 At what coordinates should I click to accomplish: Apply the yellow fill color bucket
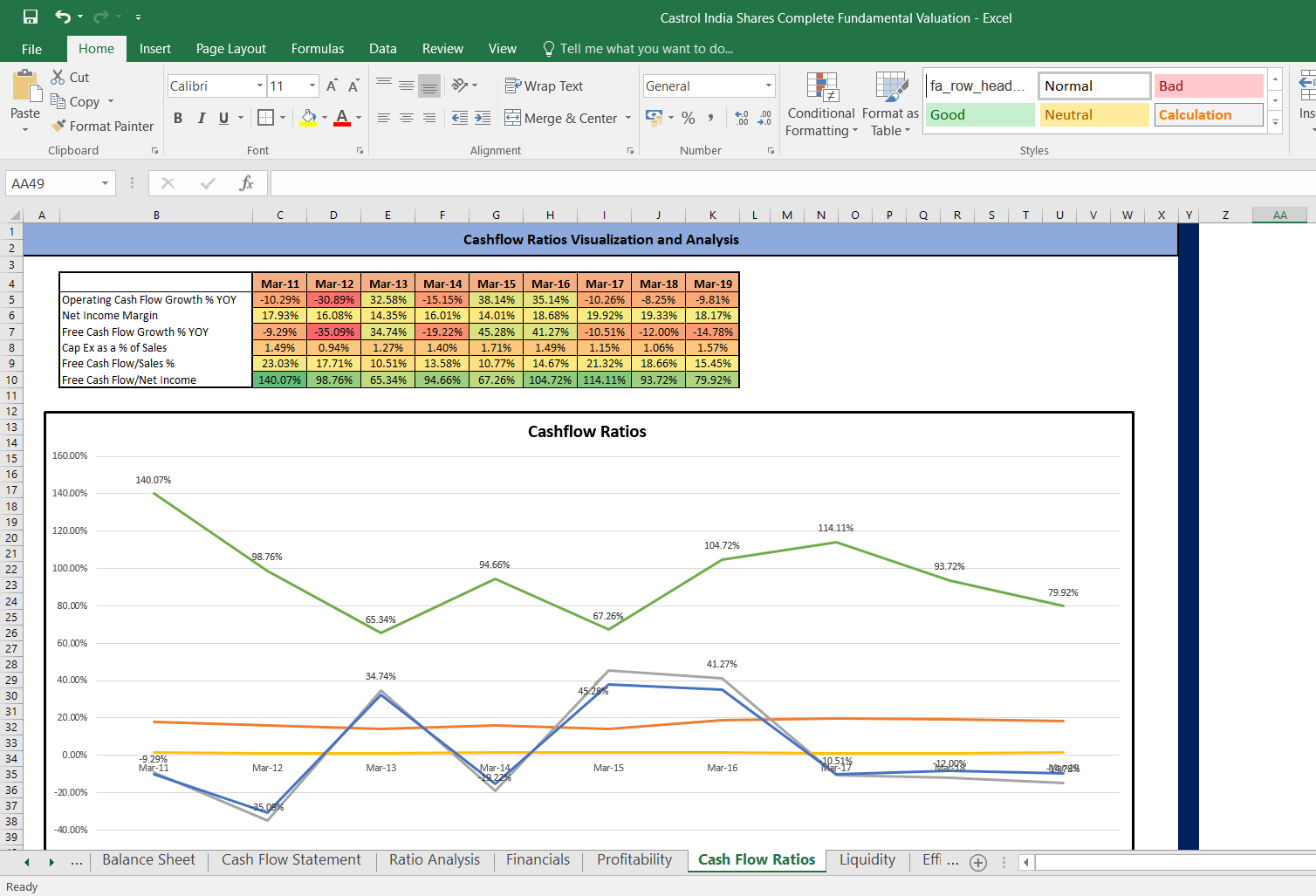(x=308, y=118)
